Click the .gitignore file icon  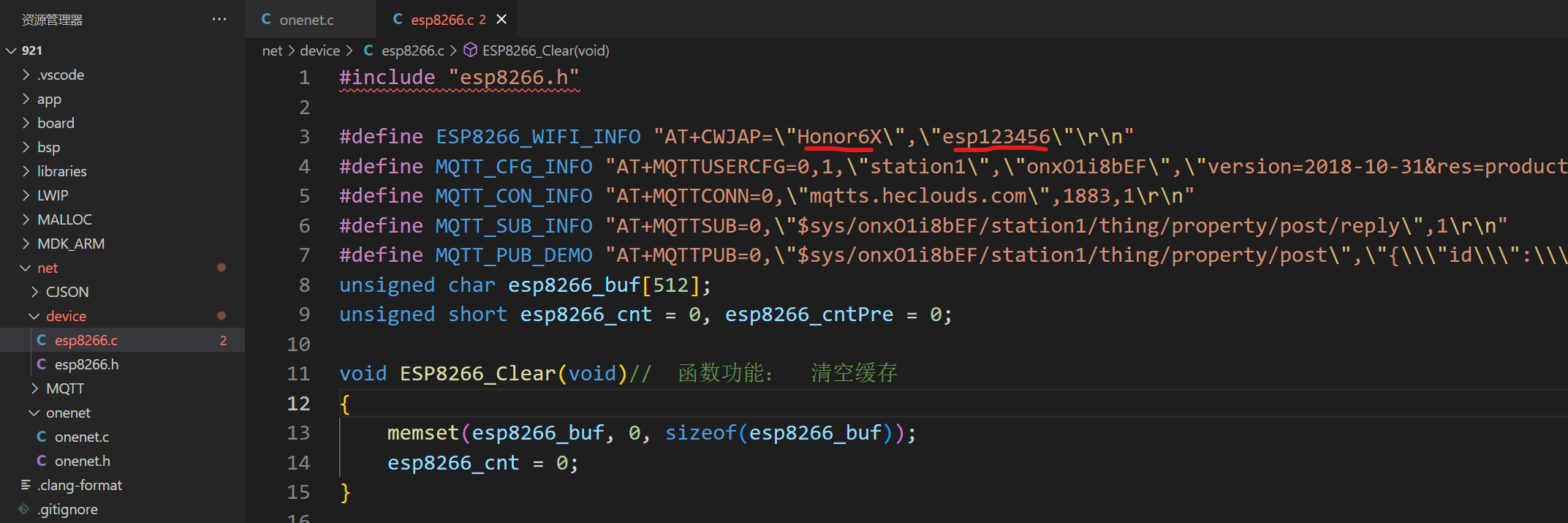(x=24, y=509)
